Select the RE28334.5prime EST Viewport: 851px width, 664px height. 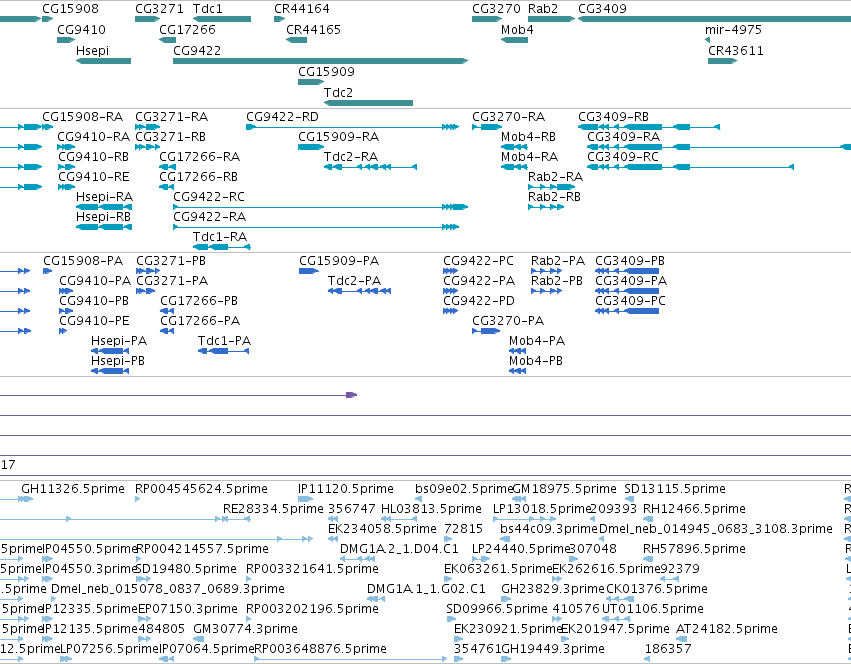coord(237,519)
